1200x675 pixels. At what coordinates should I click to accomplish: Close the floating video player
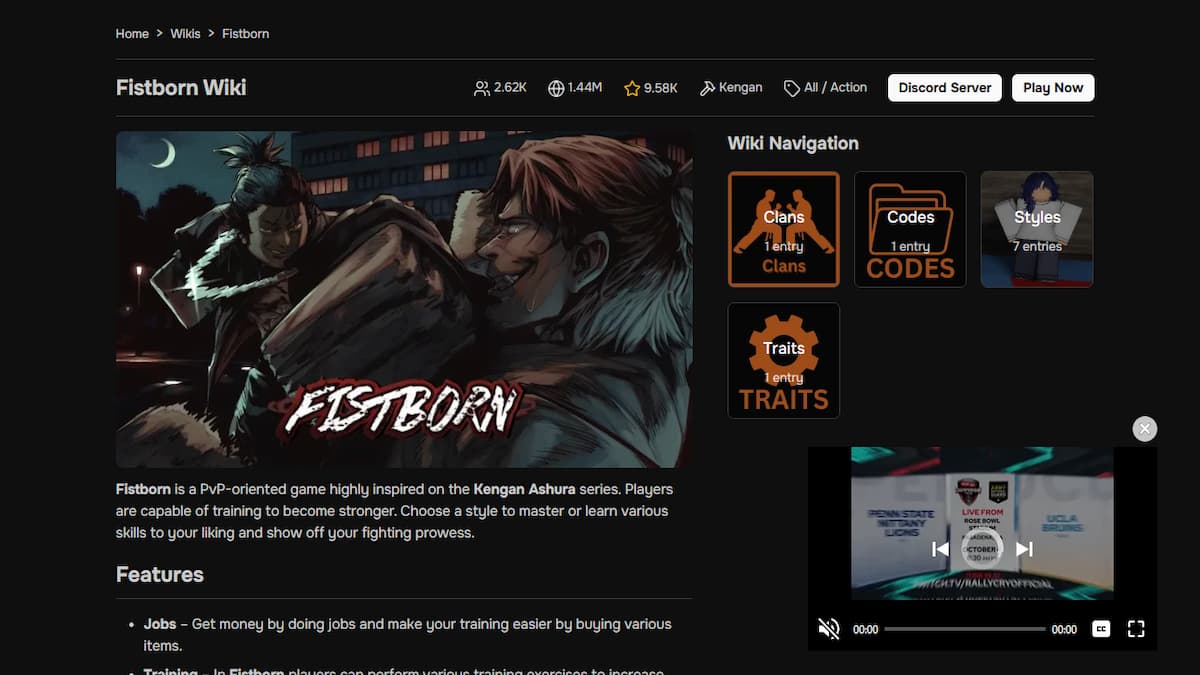point(1145,429)
